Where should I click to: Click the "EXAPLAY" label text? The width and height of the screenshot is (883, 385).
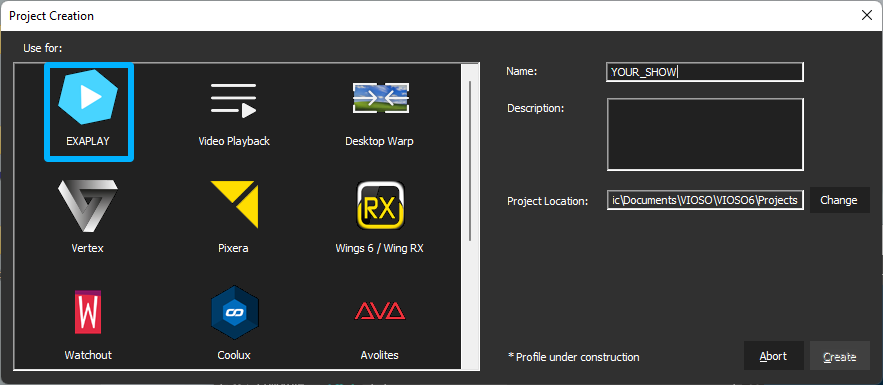[x=88, y=141]
